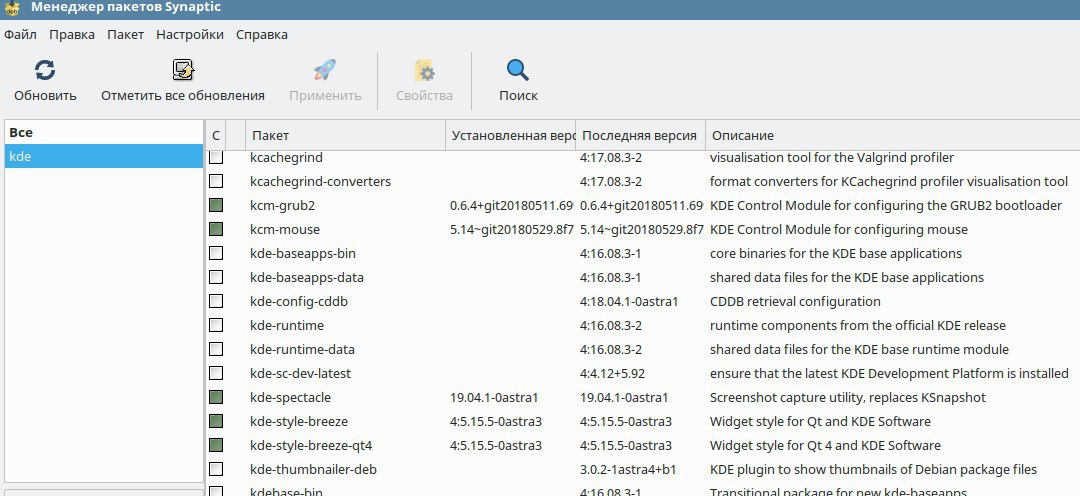Screen dimensions: 1080x496
Task: Mark the kde-baseapps-bin status box
Action: tap(216, 254)
